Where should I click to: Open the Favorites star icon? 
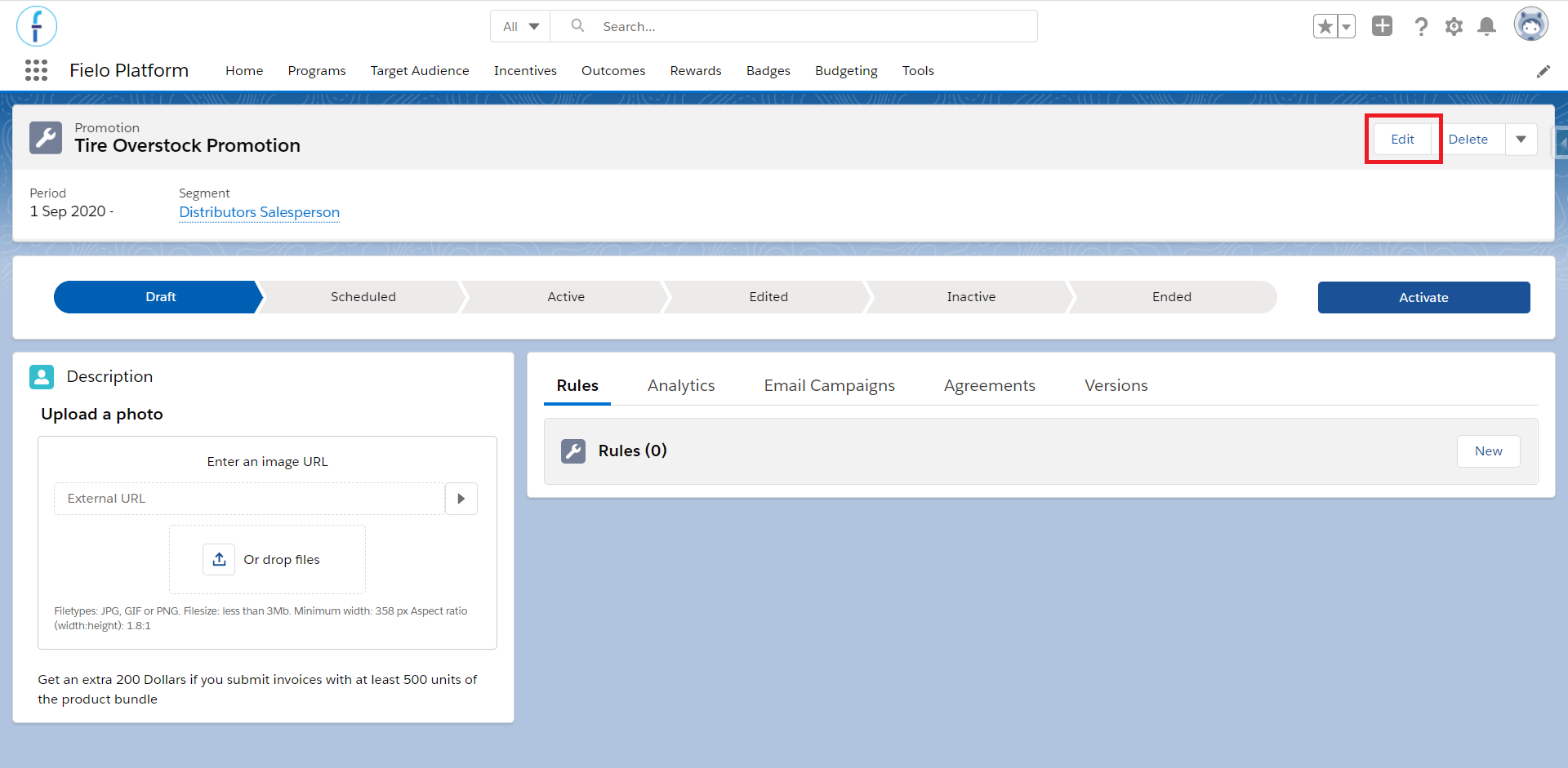[1325, 26]
